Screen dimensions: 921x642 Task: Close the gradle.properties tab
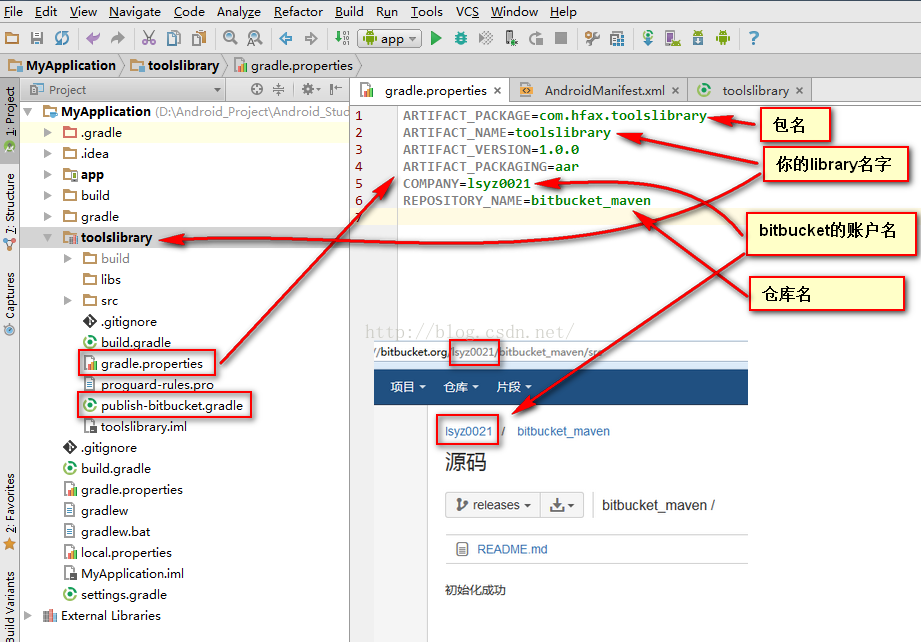tap(498, 90)
